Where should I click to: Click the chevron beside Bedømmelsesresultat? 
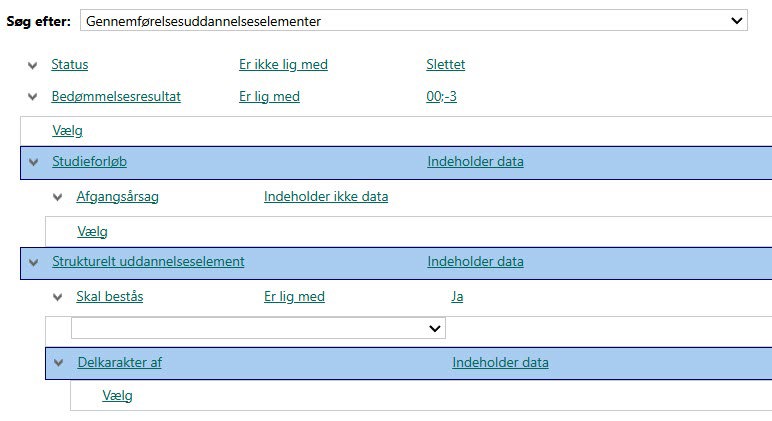[x=34, y=97]
